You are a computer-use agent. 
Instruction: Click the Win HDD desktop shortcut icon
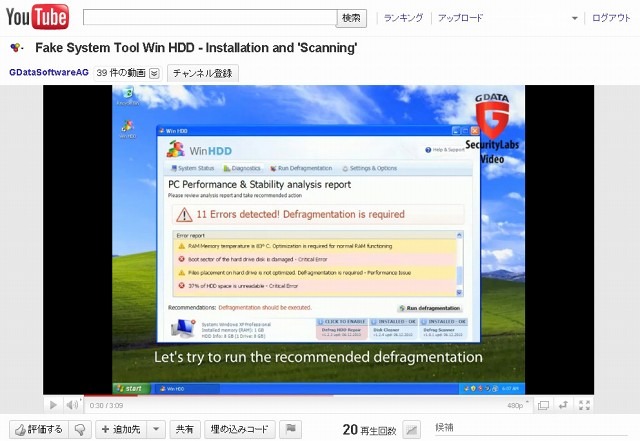click(128, 129)
